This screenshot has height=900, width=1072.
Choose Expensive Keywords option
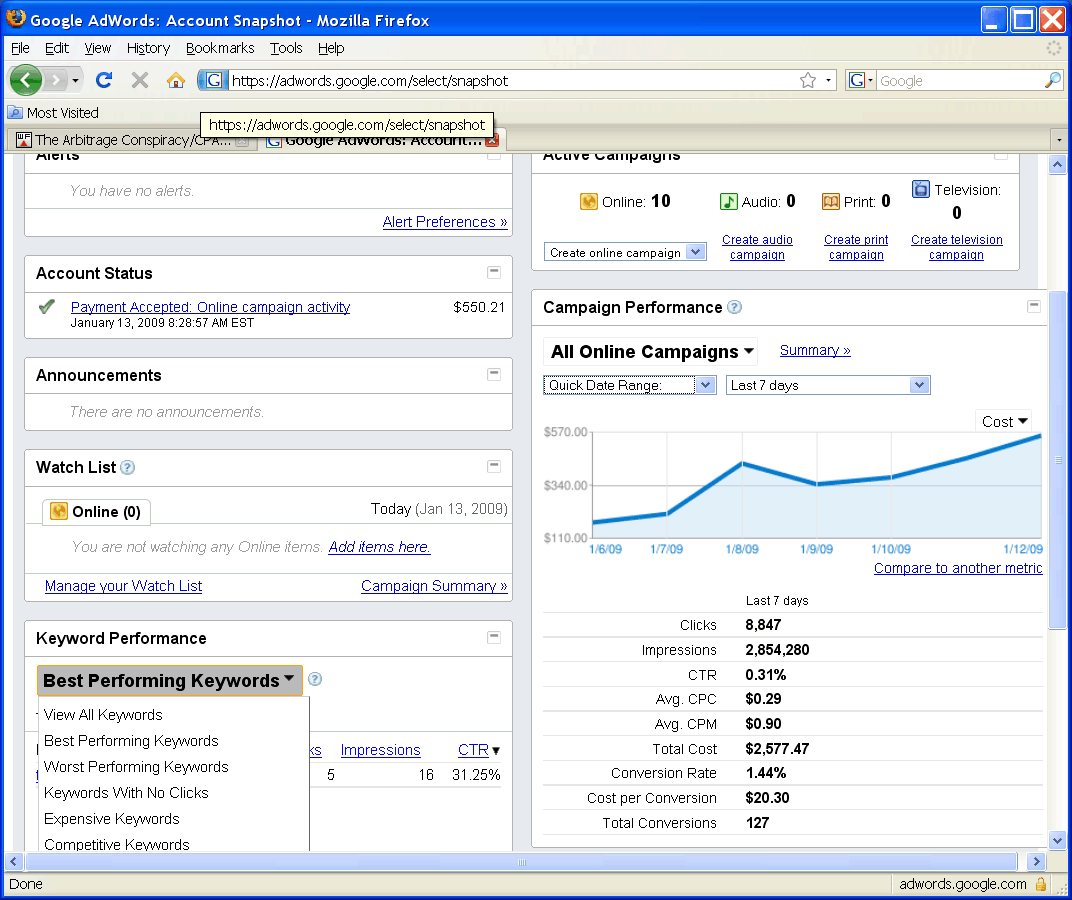point(111,819)
